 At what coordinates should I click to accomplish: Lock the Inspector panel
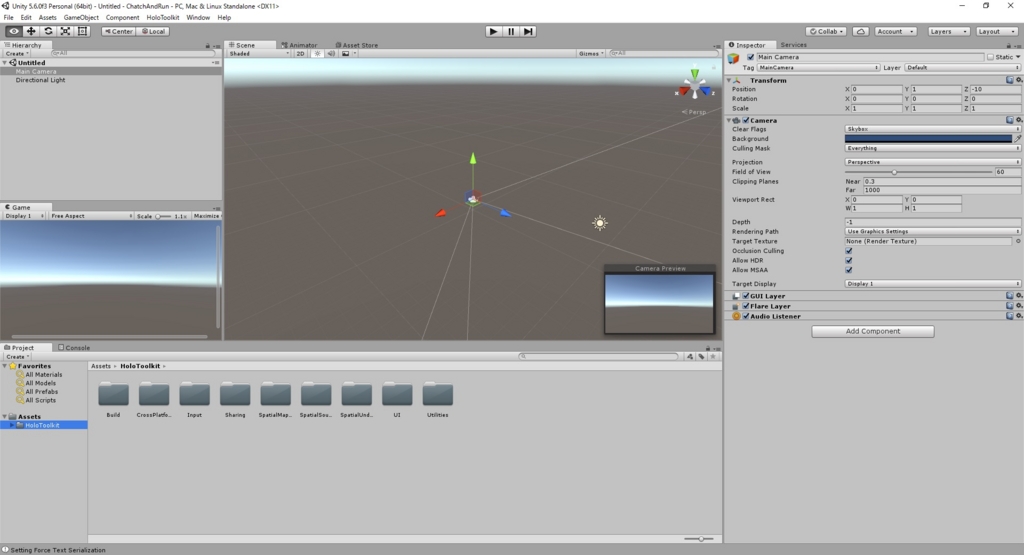[1008, 46]
